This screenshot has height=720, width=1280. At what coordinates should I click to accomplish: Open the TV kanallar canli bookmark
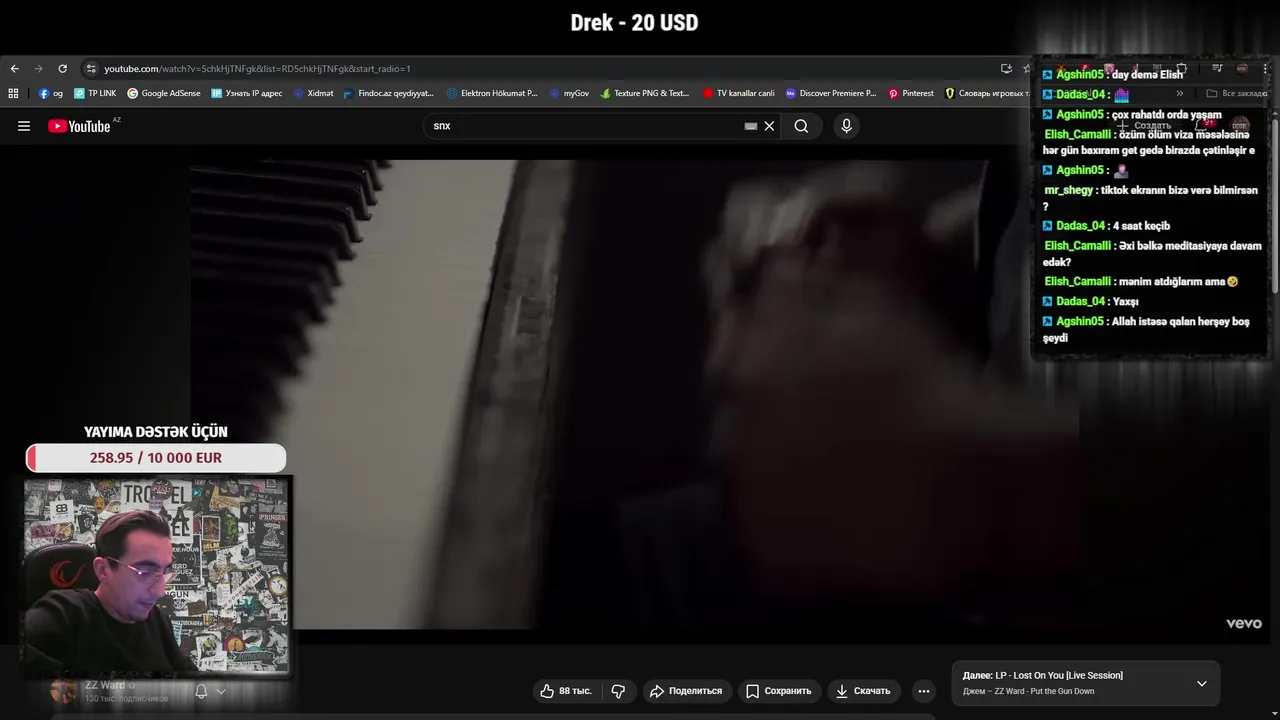click(738, 93)
